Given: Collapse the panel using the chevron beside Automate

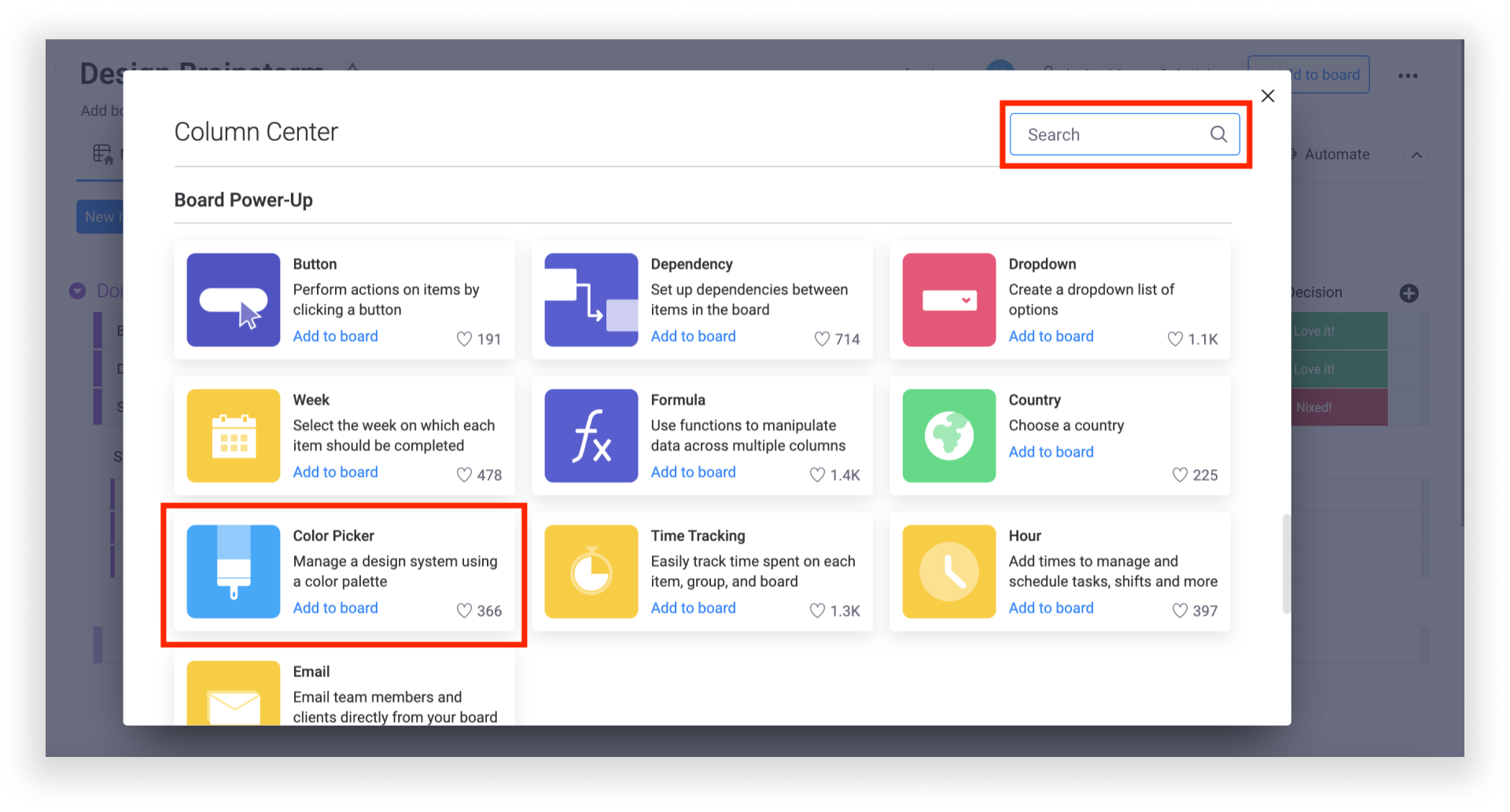Looking at the screenshot, I should (x=1417, y=155).
